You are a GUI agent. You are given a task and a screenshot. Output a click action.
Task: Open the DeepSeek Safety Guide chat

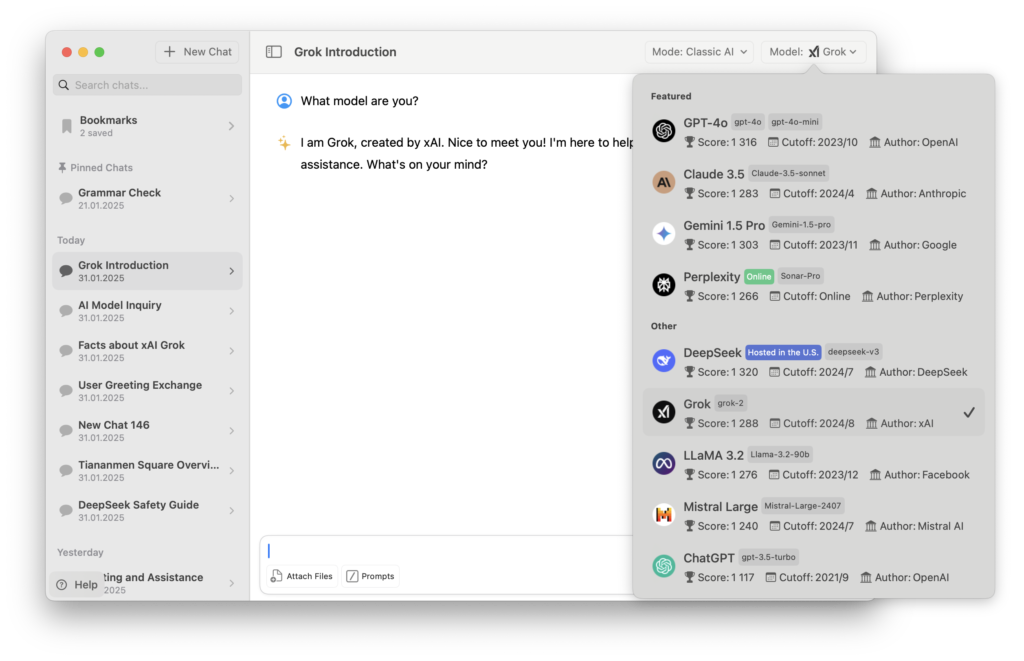click(x=148, y=511)
